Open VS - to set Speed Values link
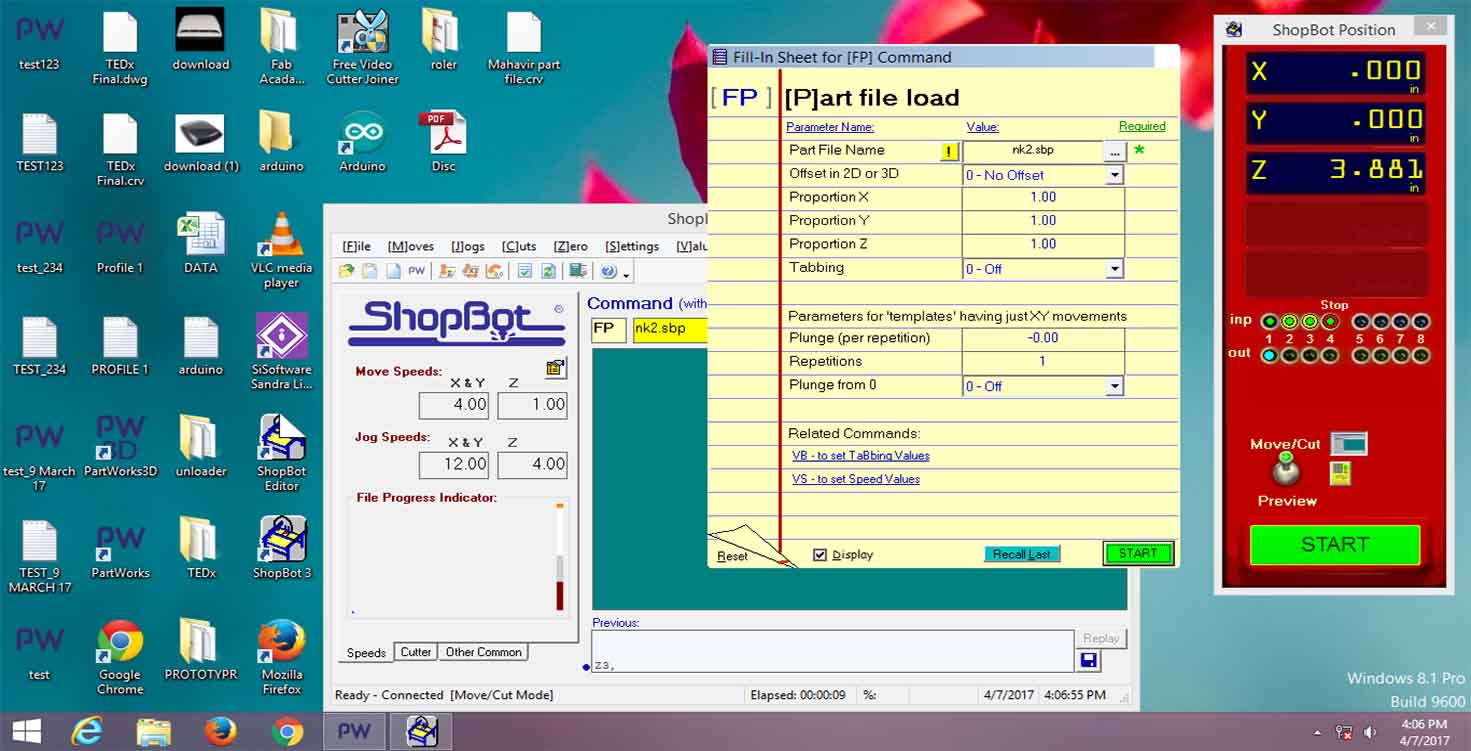Image resolution: width=1471 pixels, height=751 pixels. [856, 479]
